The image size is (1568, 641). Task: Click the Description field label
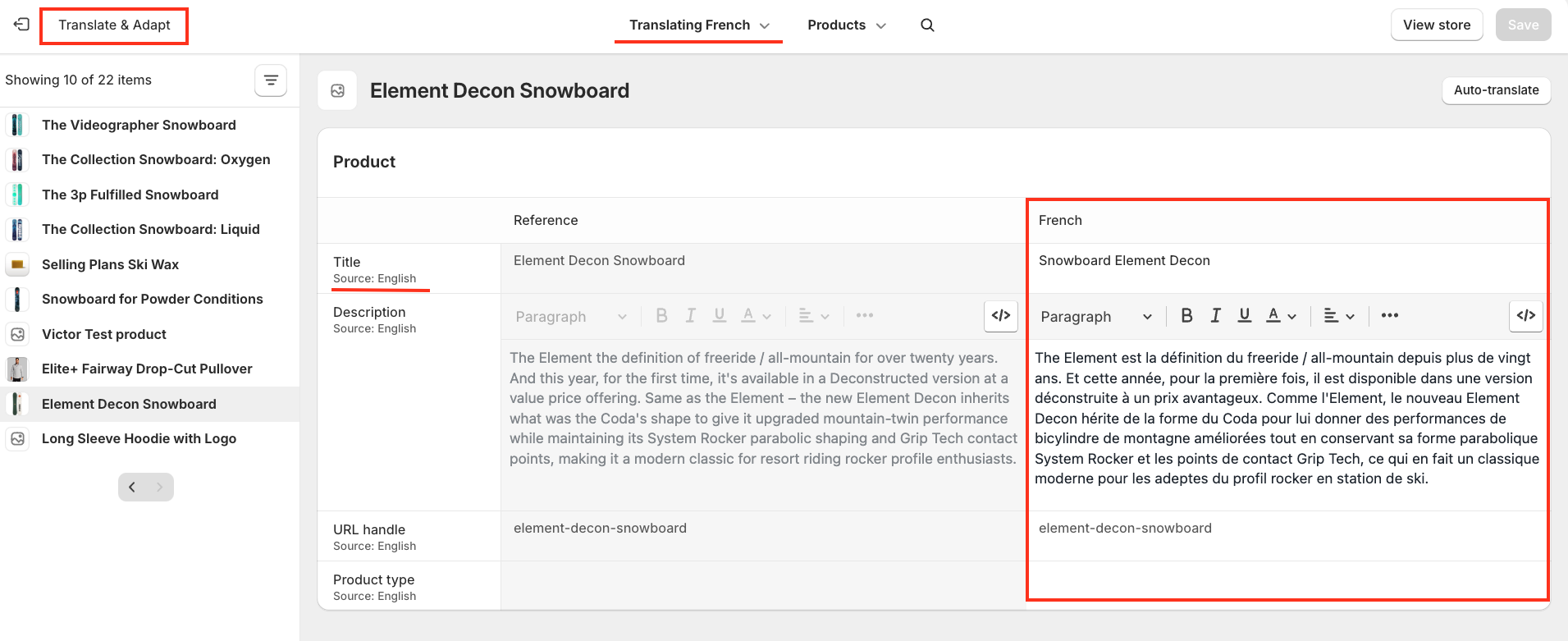point(369,313)
